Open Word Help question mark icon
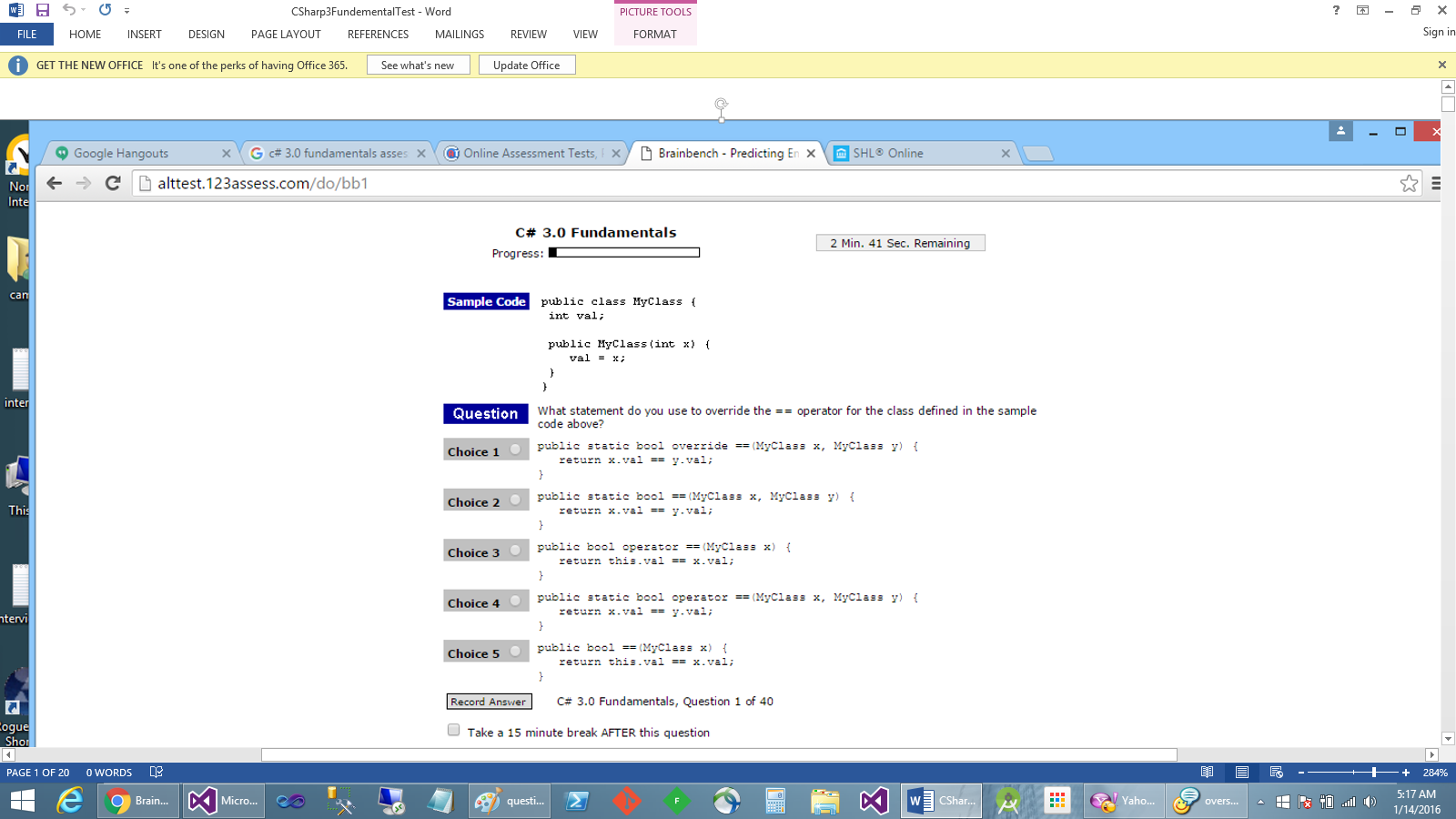 (x=1336, y=11)
